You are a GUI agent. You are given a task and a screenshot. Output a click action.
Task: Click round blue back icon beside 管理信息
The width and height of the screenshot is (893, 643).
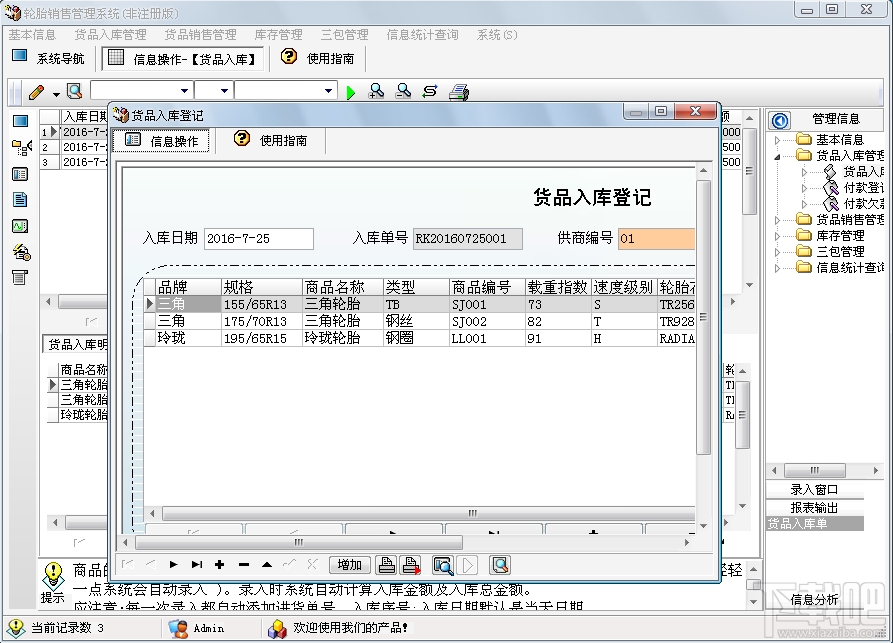[x=780, y=120]
